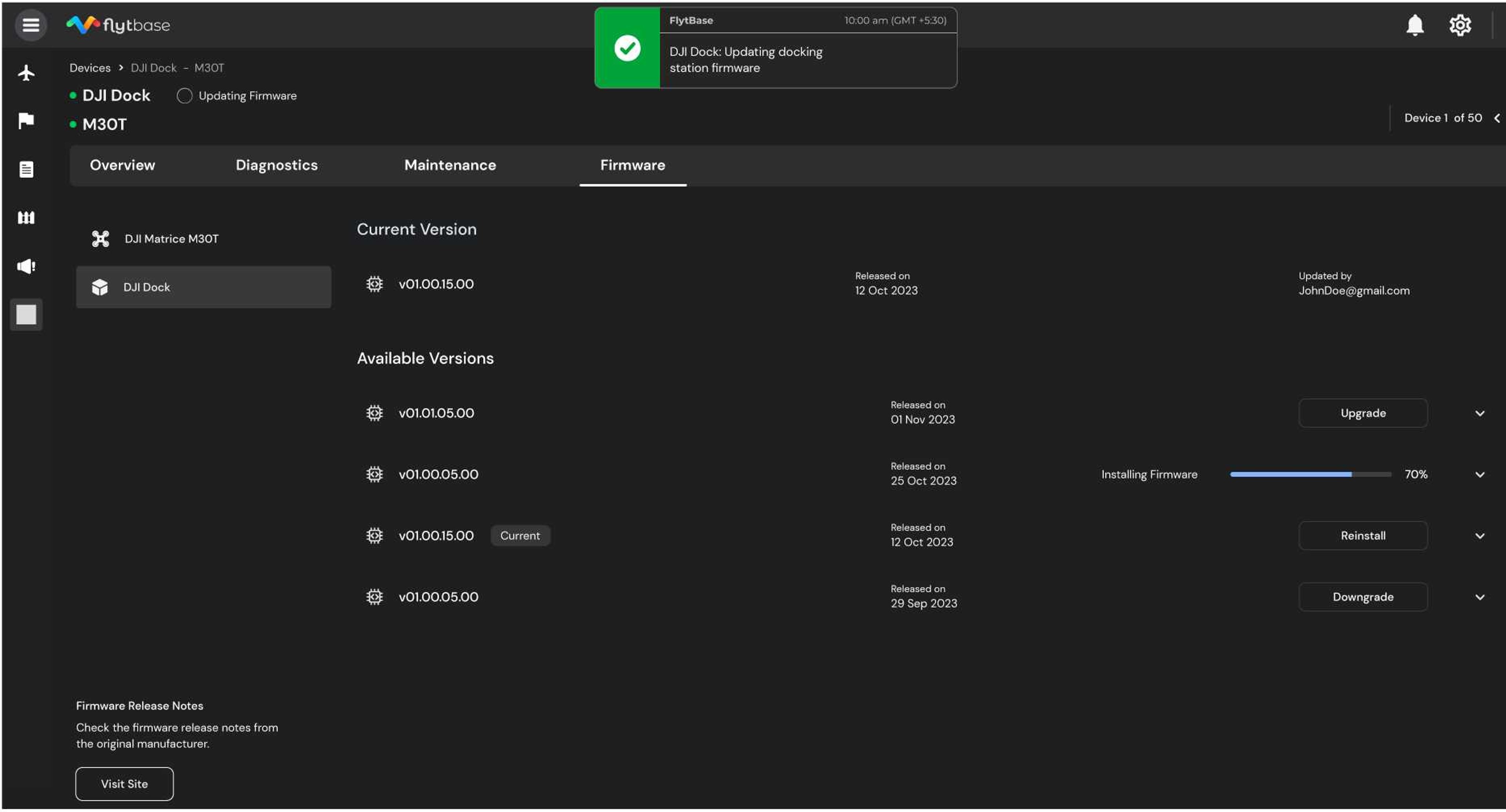Screen dimensions: 1506x812
Task: Switch to the Diagnostics tab
Action: coord(276,165)
